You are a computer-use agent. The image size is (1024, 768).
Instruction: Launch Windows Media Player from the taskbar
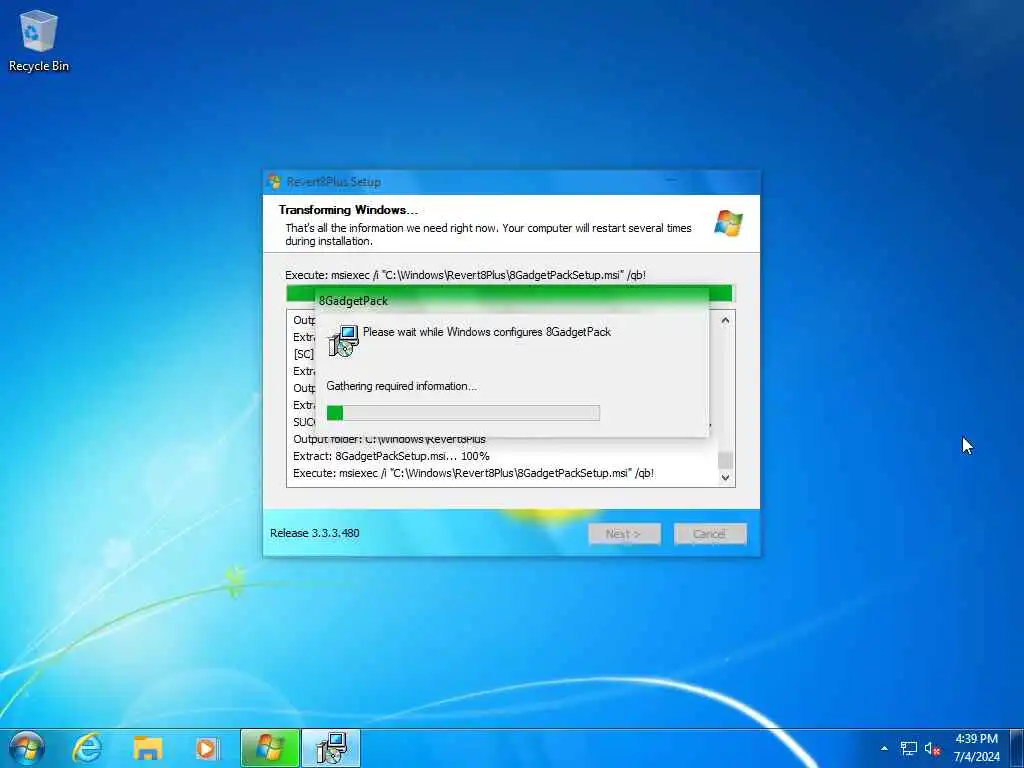[207, 748]
